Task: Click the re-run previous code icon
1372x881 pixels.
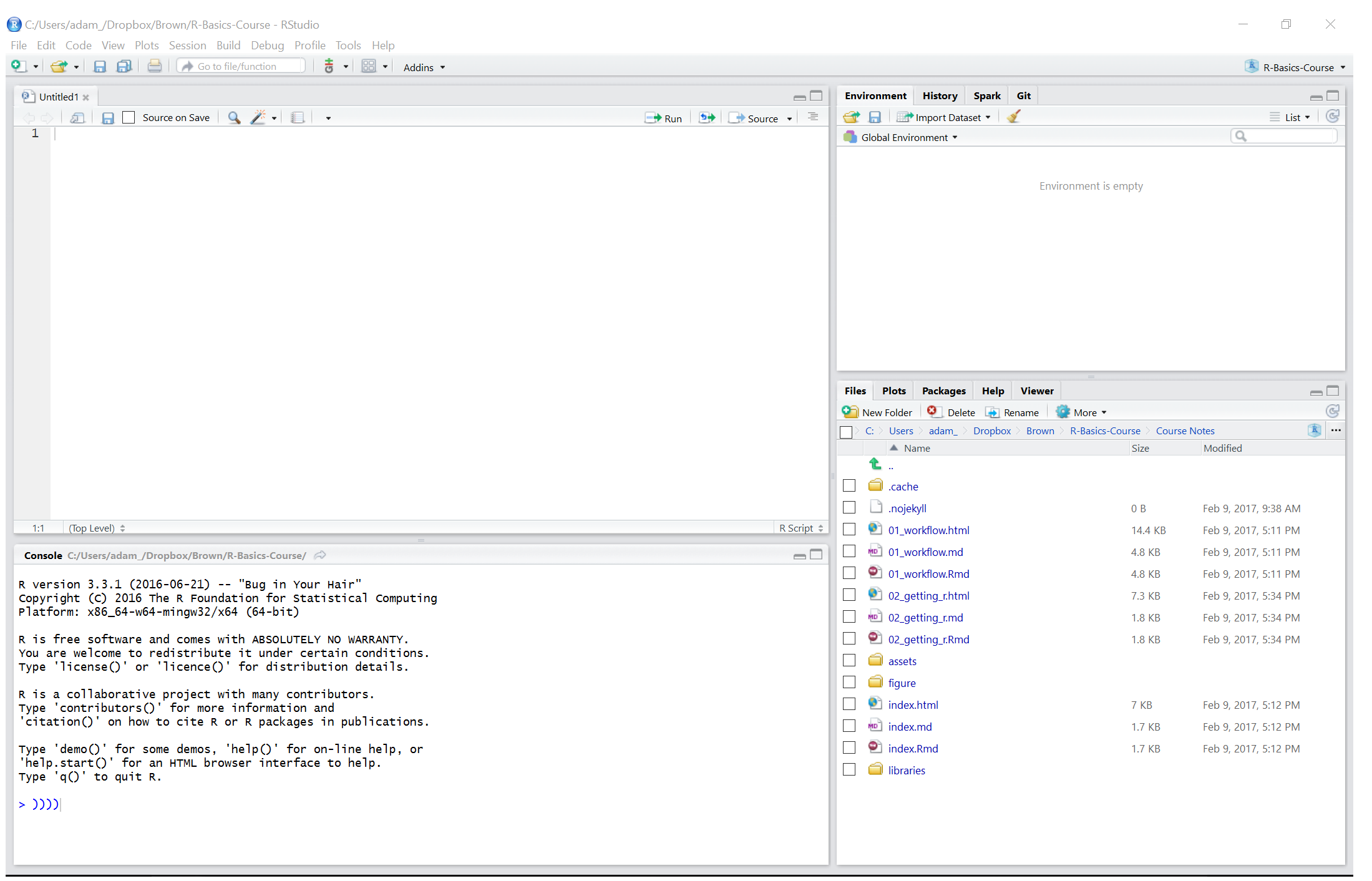Action: point(706,118)
